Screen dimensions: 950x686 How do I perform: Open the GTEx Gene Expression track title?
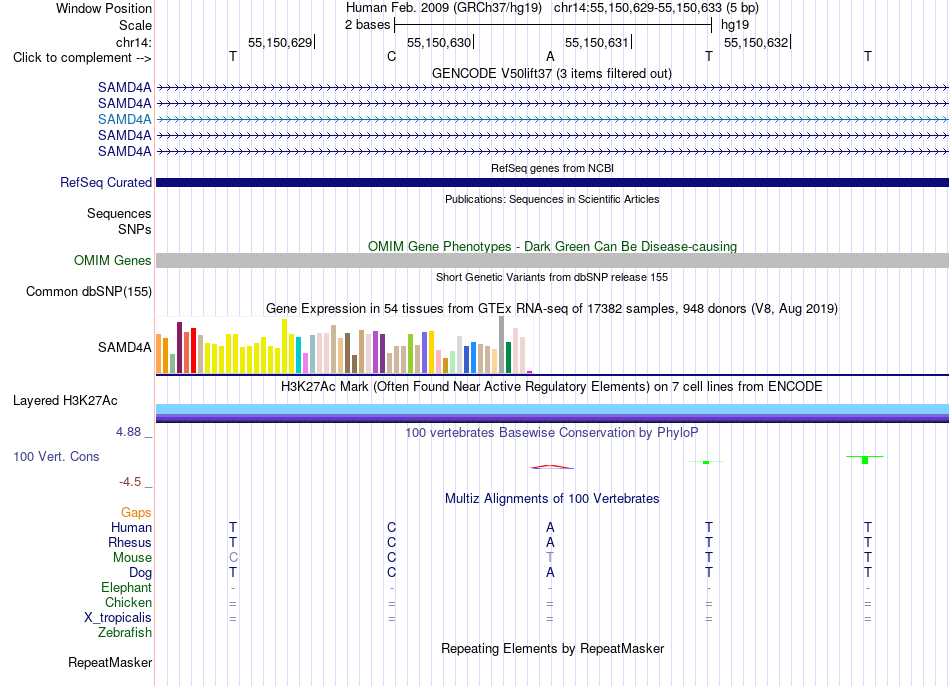coord(552,308)
